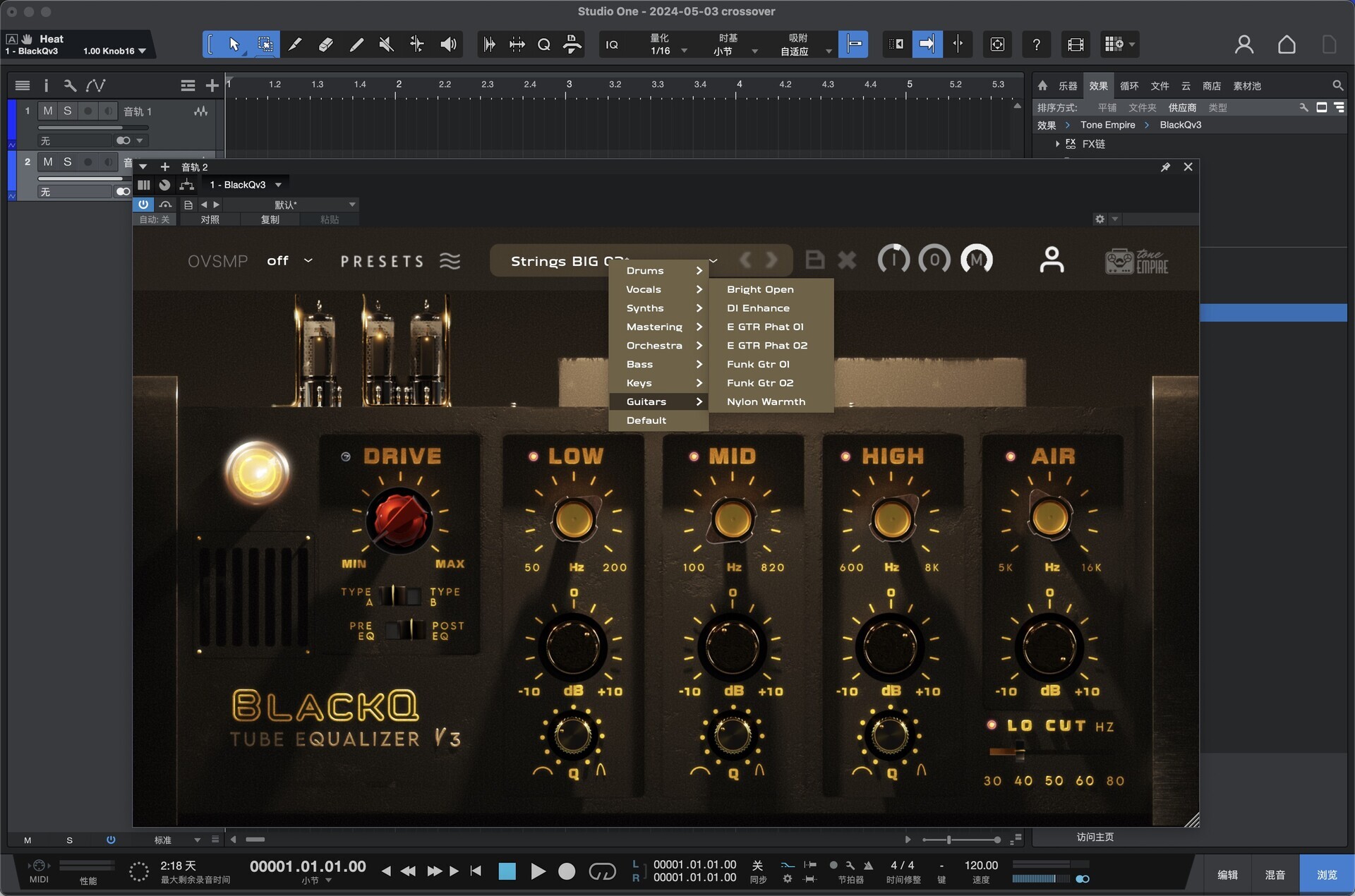Choose the Default preset entry
This screenshot has width=1355, height=896.
[658, 420]
